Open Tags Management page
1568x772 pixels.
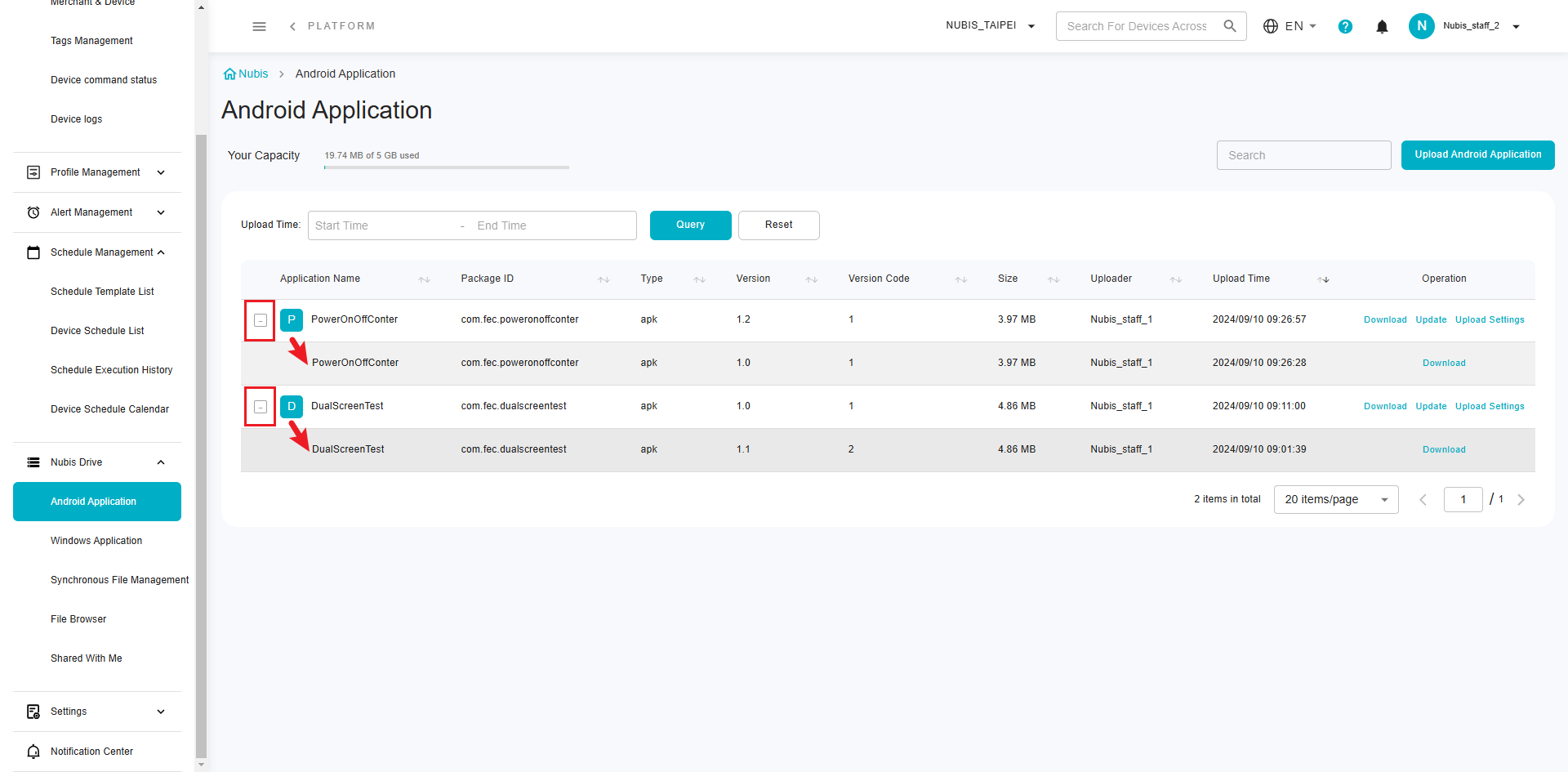tap(91, 41)
